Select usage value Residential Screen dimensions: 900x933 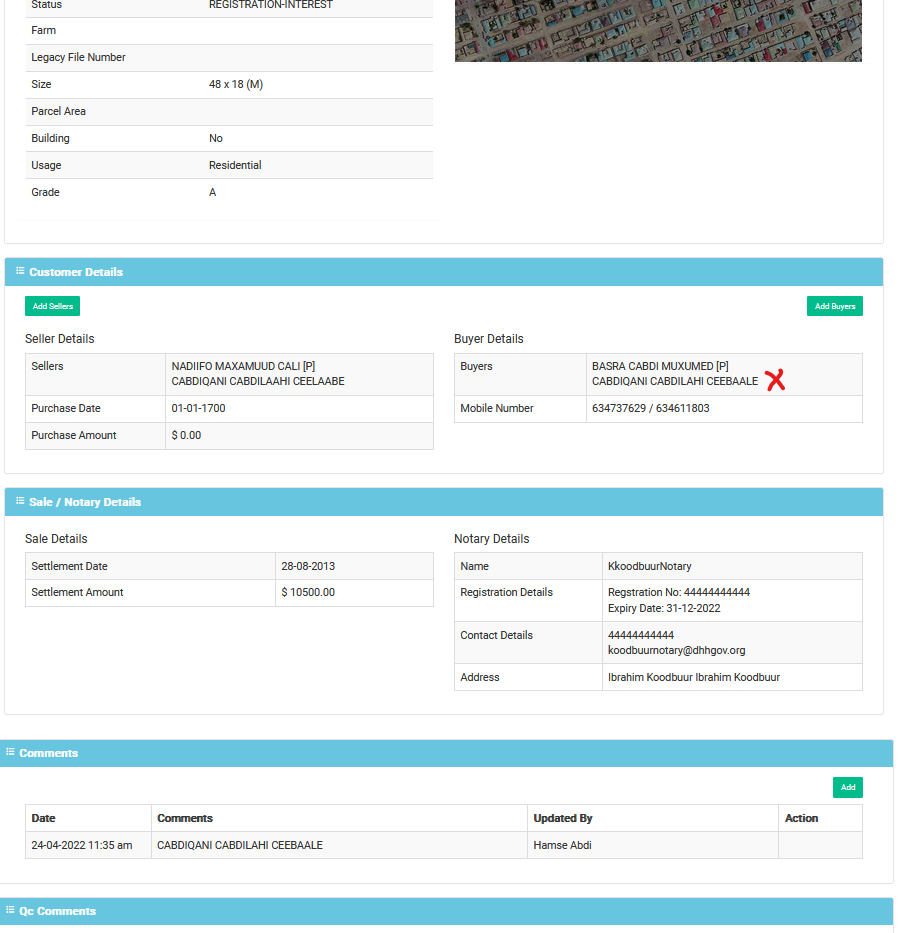(235, 165)
